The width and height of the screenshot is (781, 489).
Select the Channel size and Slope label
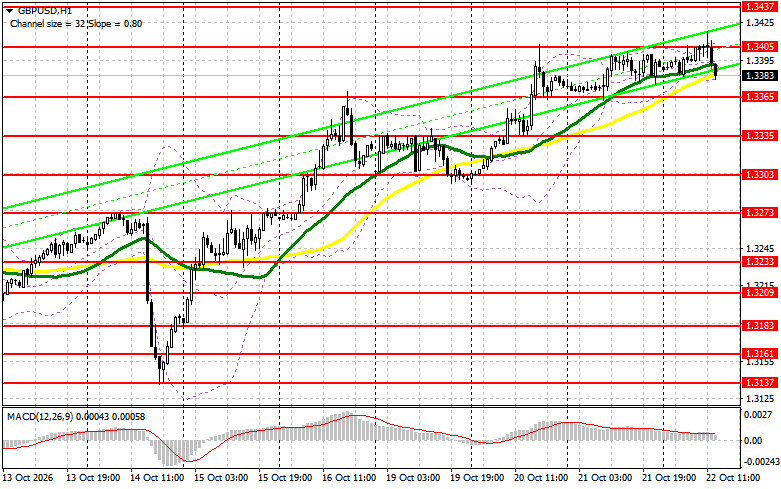[x=76, y=23]
